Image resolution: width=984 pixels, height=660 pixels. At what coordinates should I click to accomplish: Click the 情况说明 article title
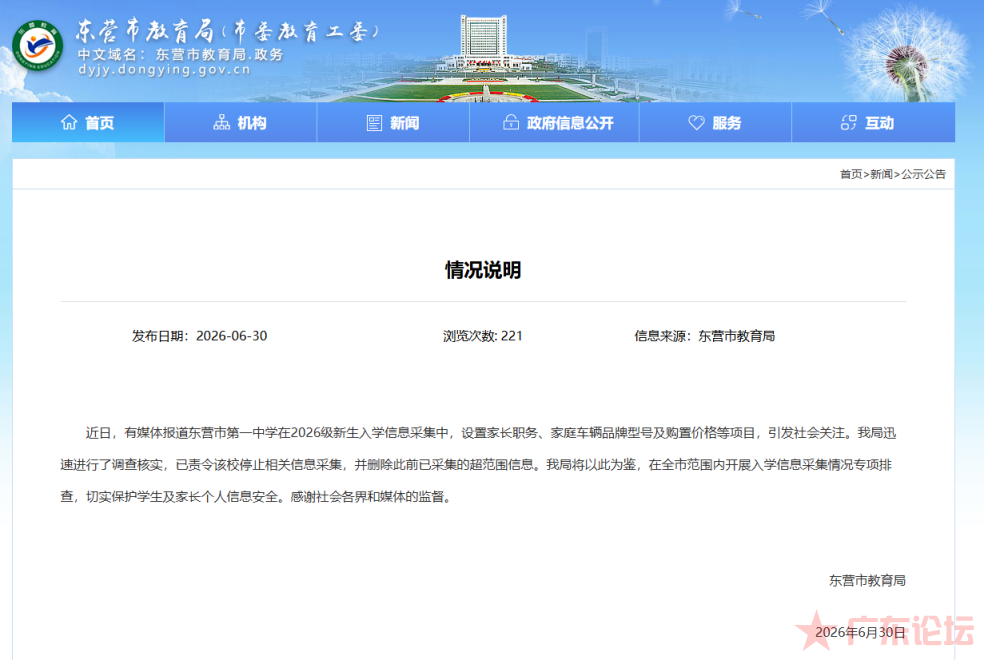click(x=483, y=270)
